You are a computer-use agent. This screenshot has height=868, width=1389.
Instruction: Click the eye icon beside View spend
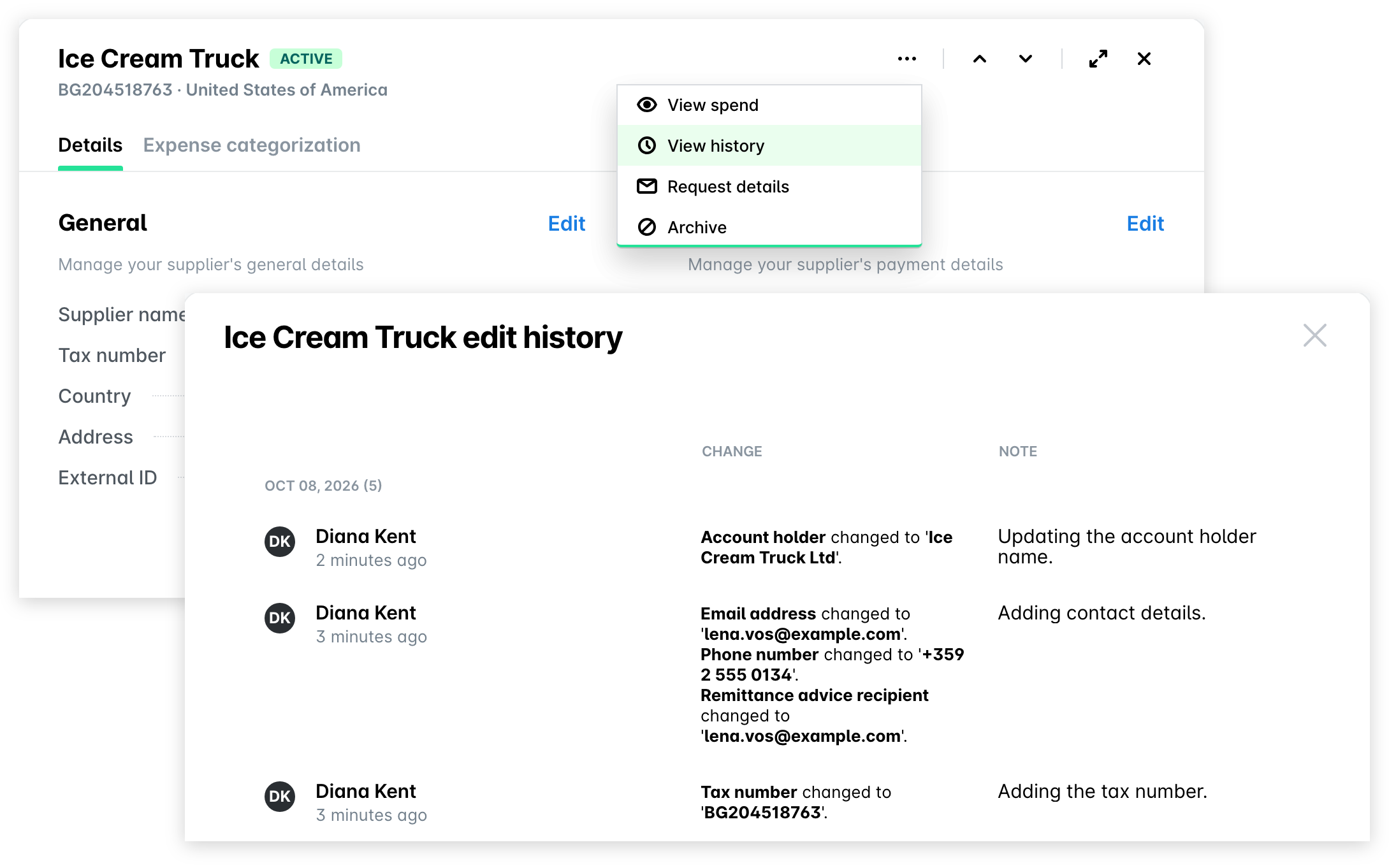pos(647,105)
